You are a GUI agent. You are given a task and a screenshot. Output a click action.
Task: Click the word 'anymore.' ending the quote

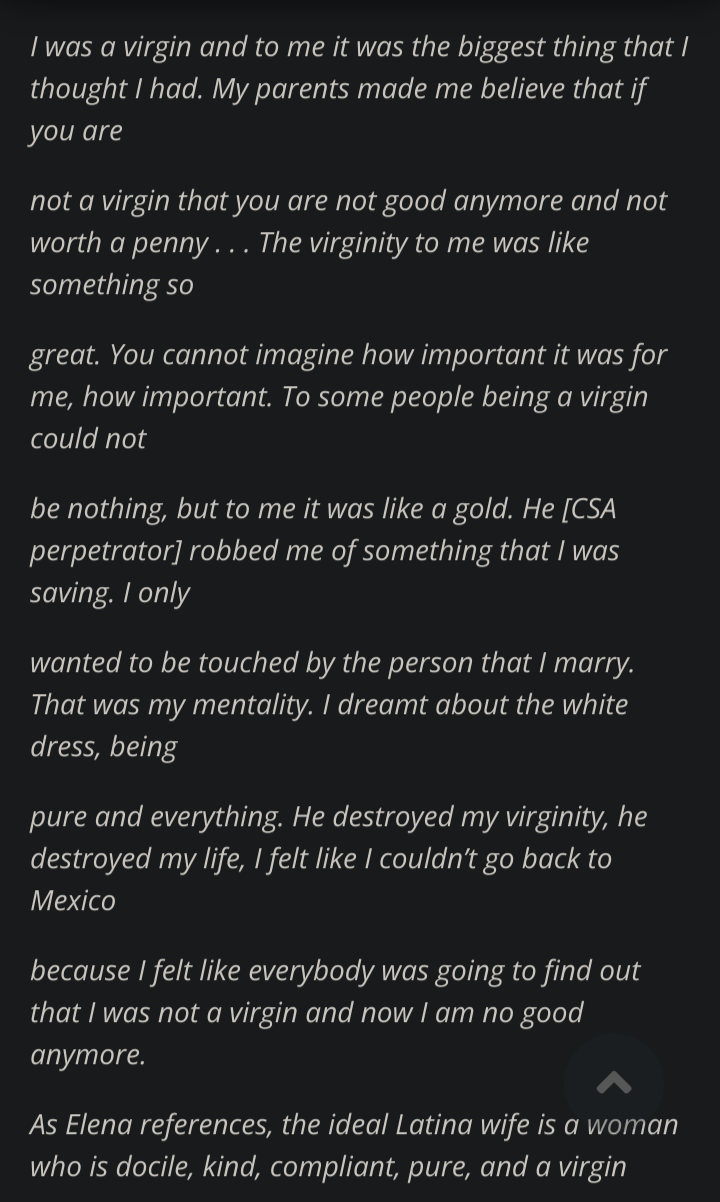click(88, 1054)
